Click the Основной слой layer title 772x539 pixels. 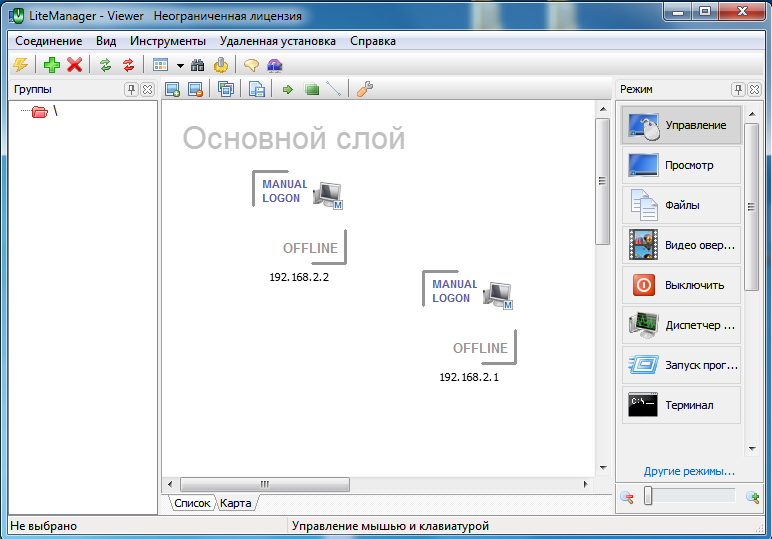click(x=294, y=138)
